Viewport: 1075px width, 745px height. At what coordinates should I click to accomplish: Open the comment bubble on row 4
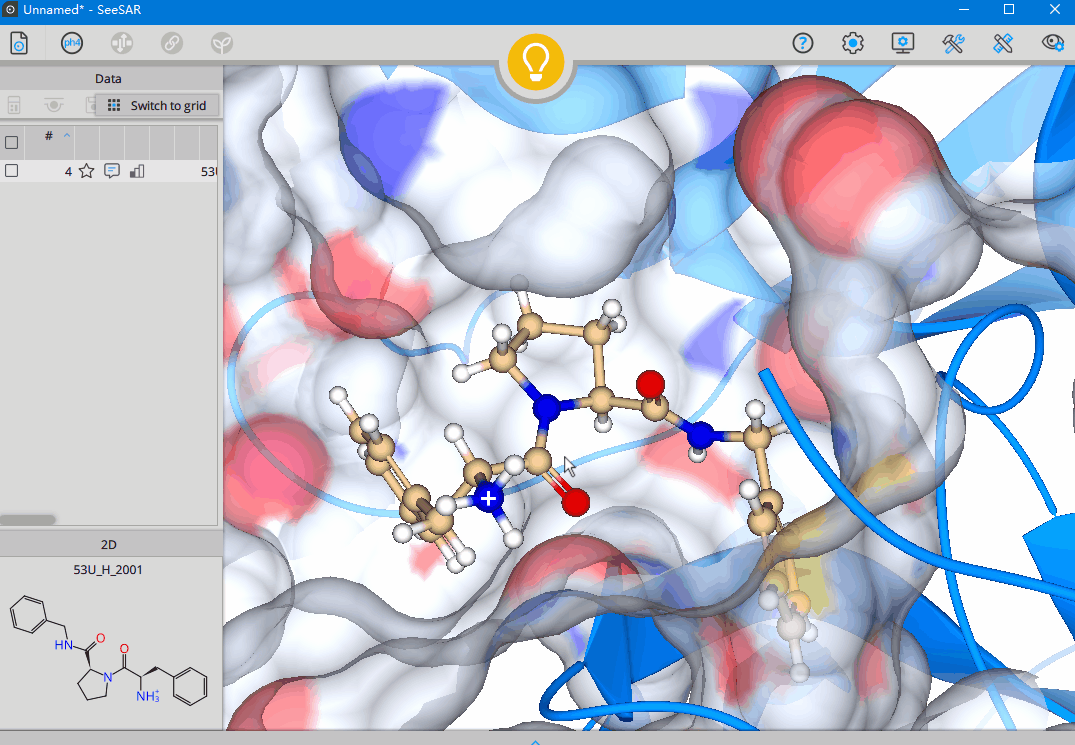[112, 171]
